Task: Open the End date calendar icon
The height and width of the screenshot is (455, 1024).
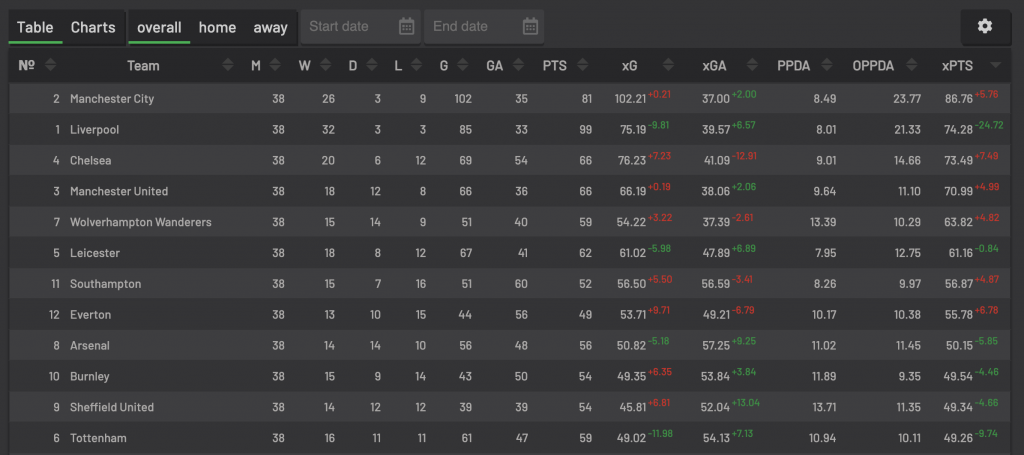Action: pyautogui.click(x=530, y=27)
